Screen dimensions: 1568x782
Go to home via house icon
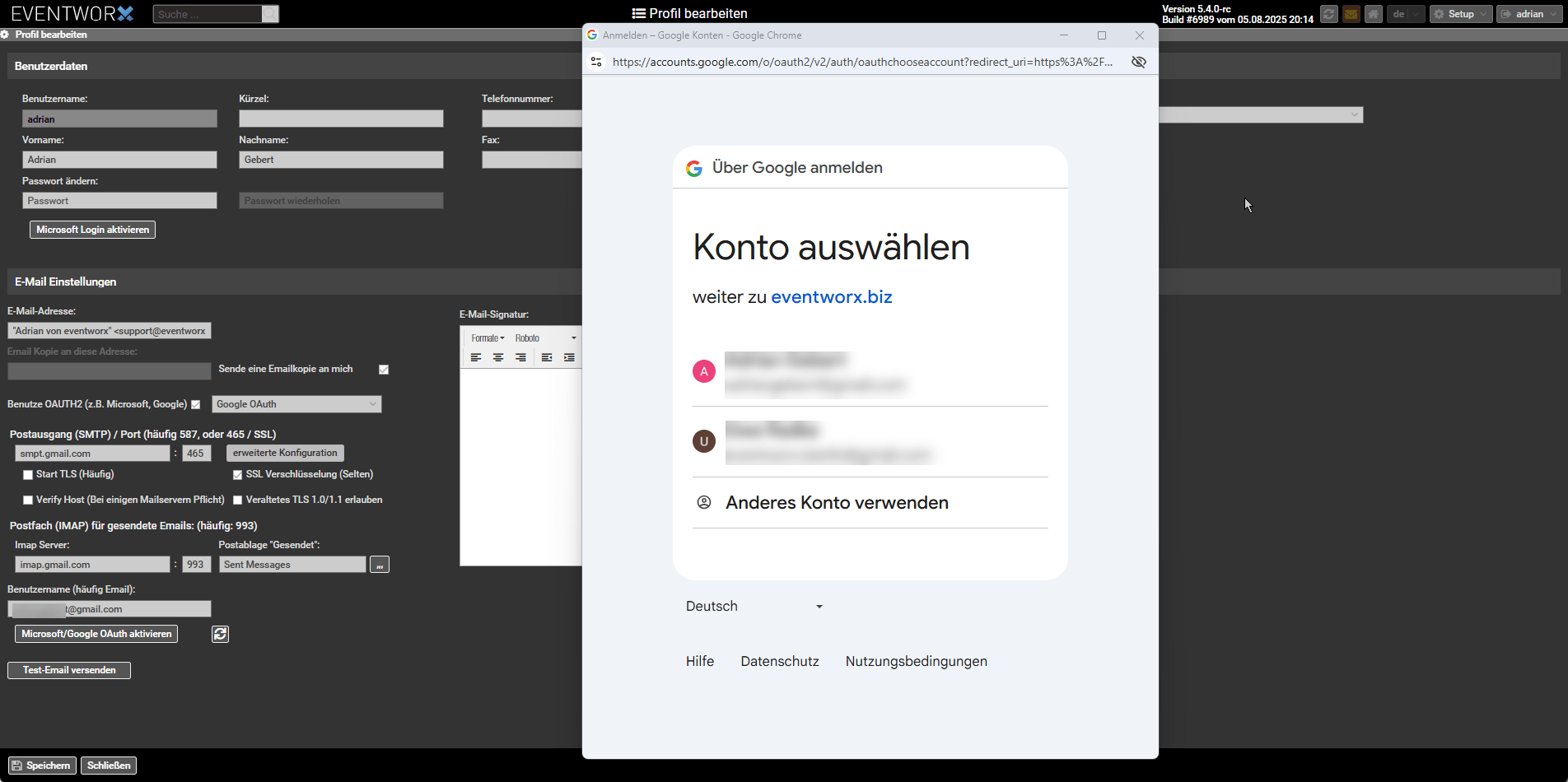point(1373,14)
